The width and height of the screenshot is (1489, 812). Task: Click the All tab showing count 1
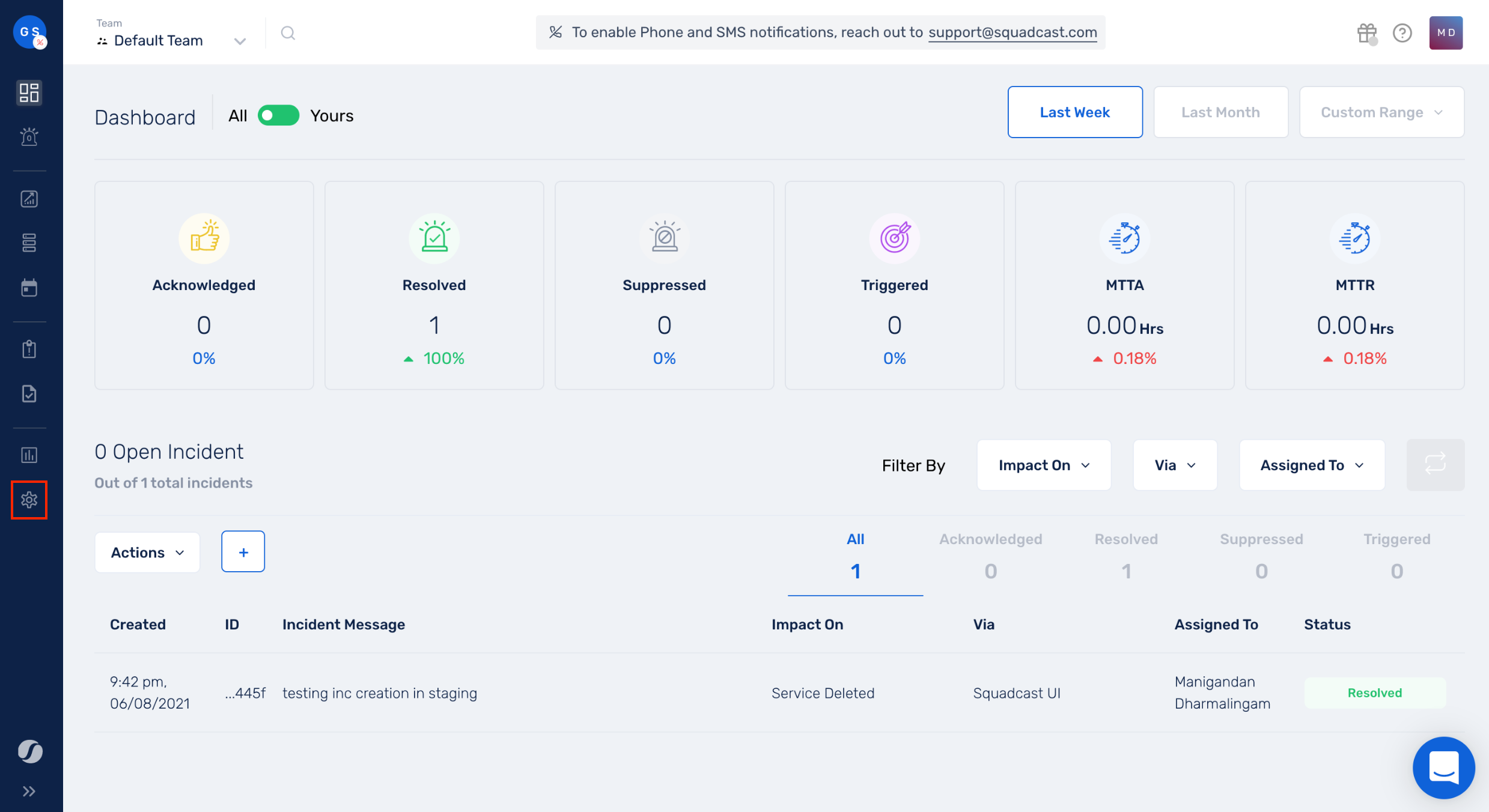(856, 556)
